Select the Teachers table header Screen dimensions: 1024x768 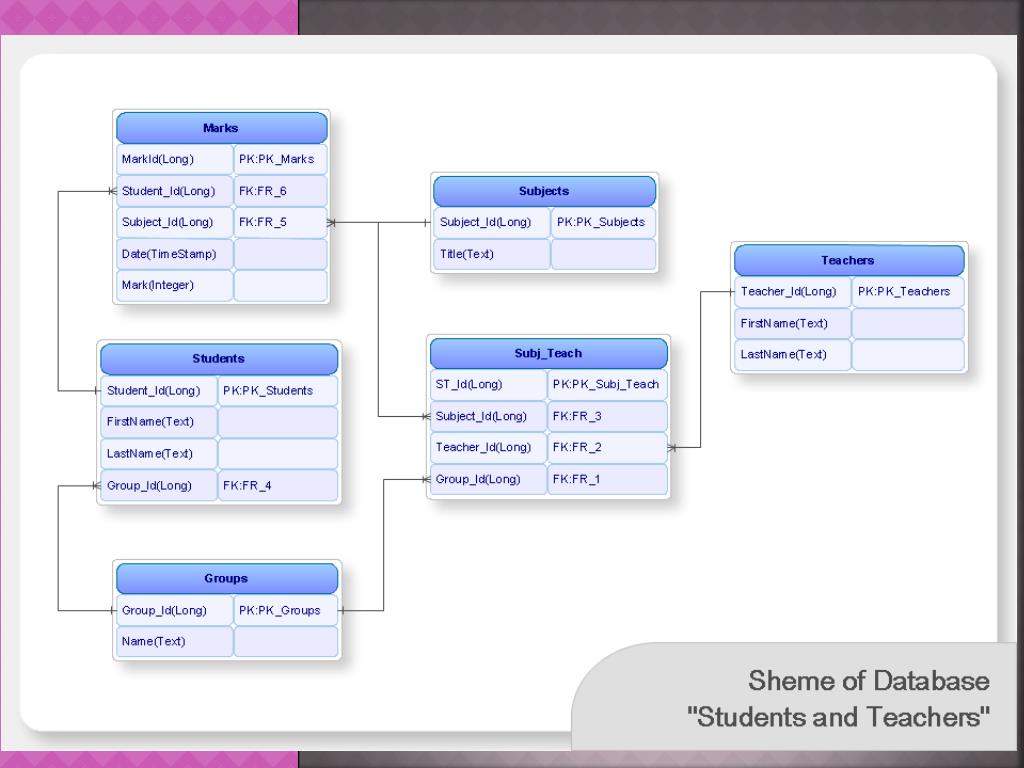point(848,260)
